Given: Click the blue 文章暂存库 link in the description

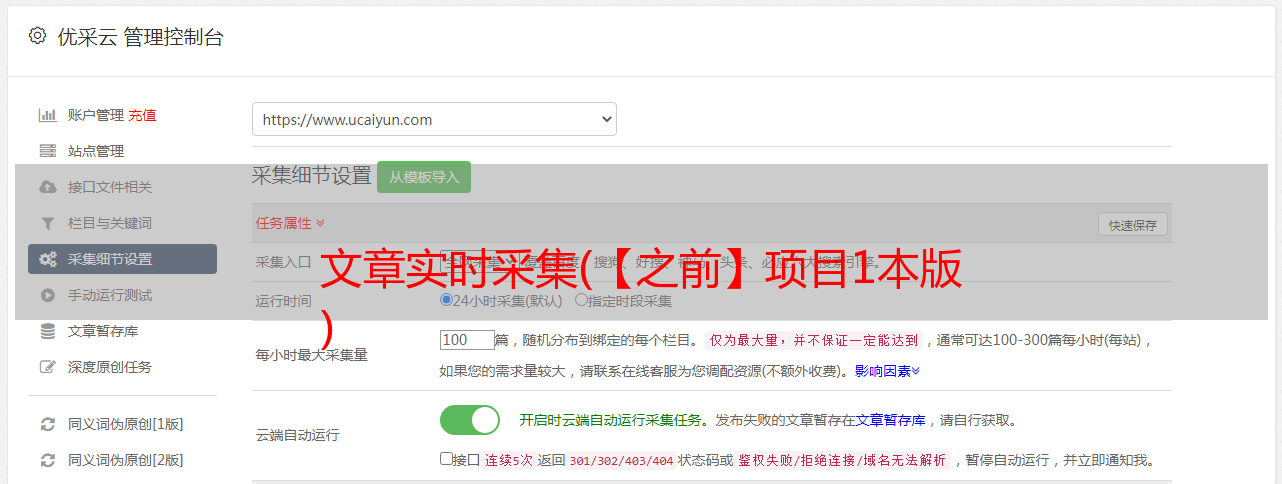Looking at the screenshot, I should (891, 420).
